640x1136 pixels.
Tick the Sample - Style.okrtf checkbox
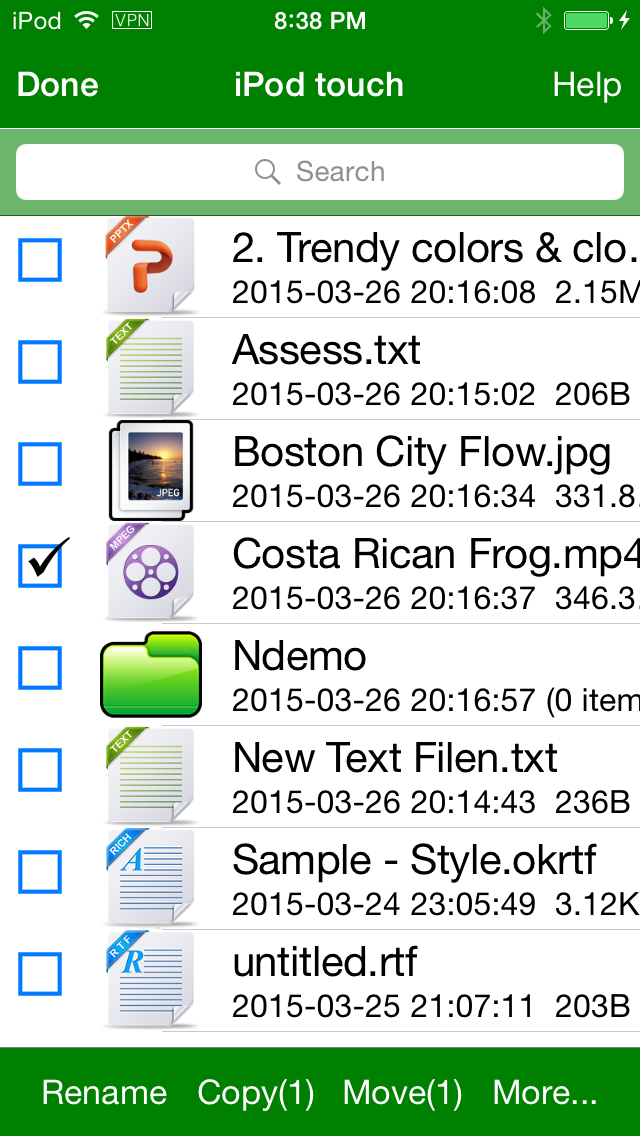click(x=40, y=872)
